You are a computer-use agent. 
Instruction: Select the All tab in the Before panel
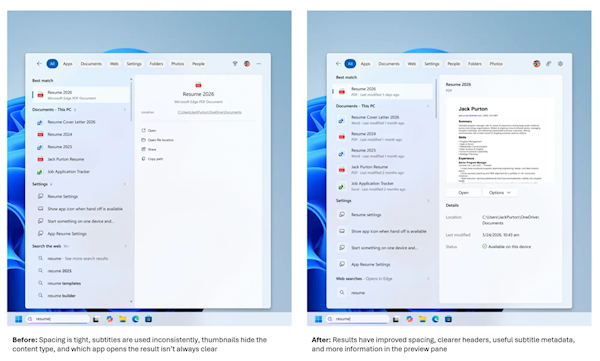point(52,64)
